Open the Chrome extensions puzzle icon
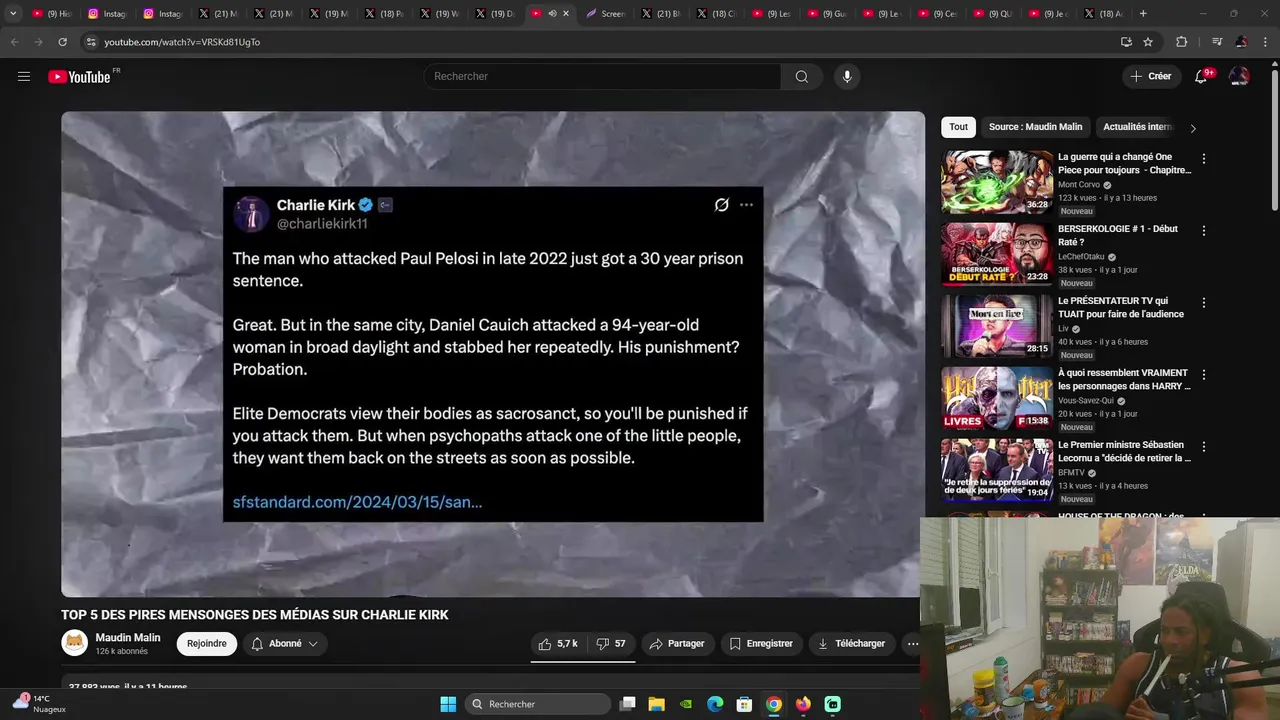This screenshot has height=720, width=1280. (1182, 42)
